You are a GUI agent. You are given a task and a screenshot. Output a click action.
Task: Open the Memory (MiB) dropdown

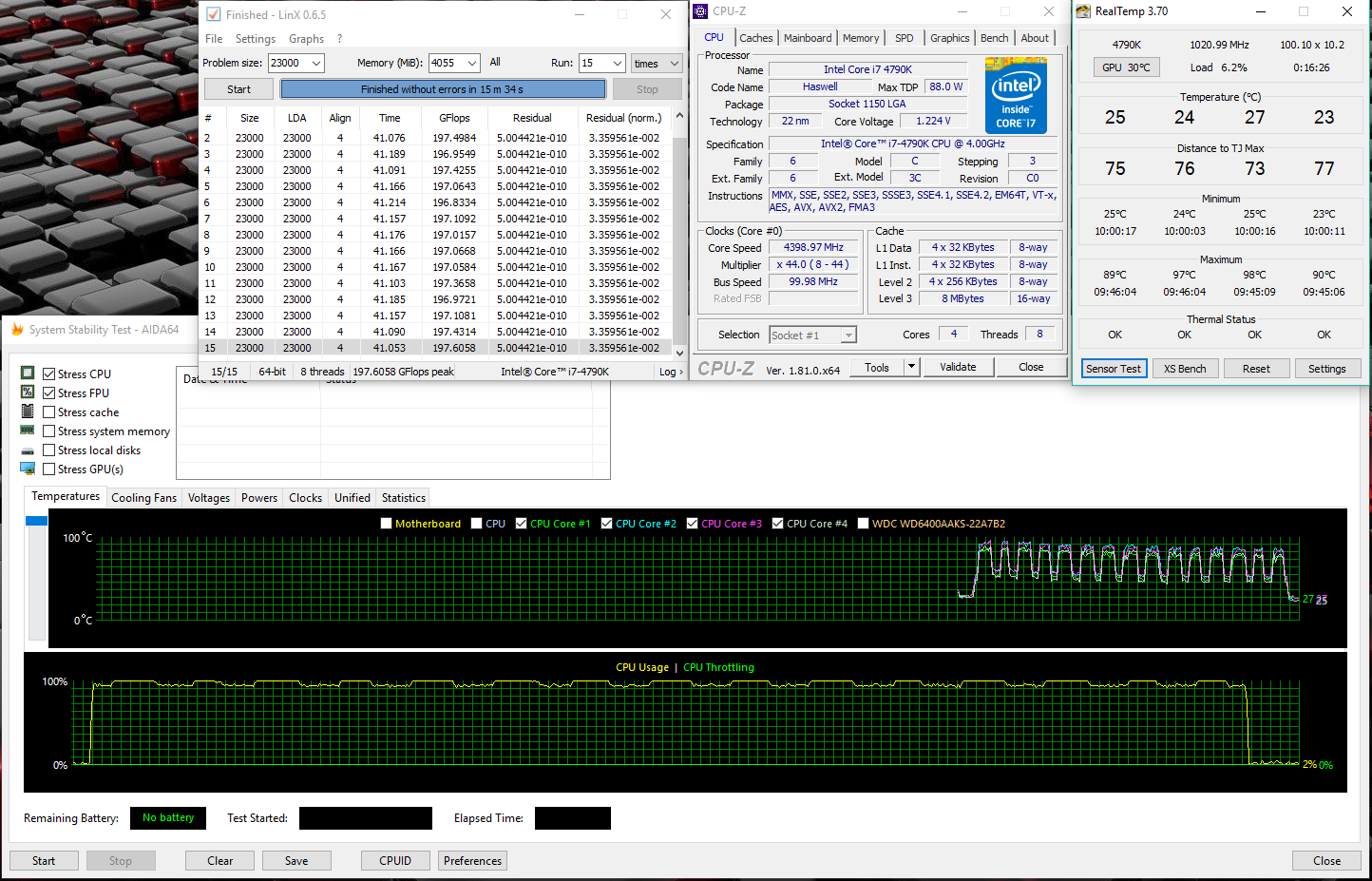tap(472, 63)
